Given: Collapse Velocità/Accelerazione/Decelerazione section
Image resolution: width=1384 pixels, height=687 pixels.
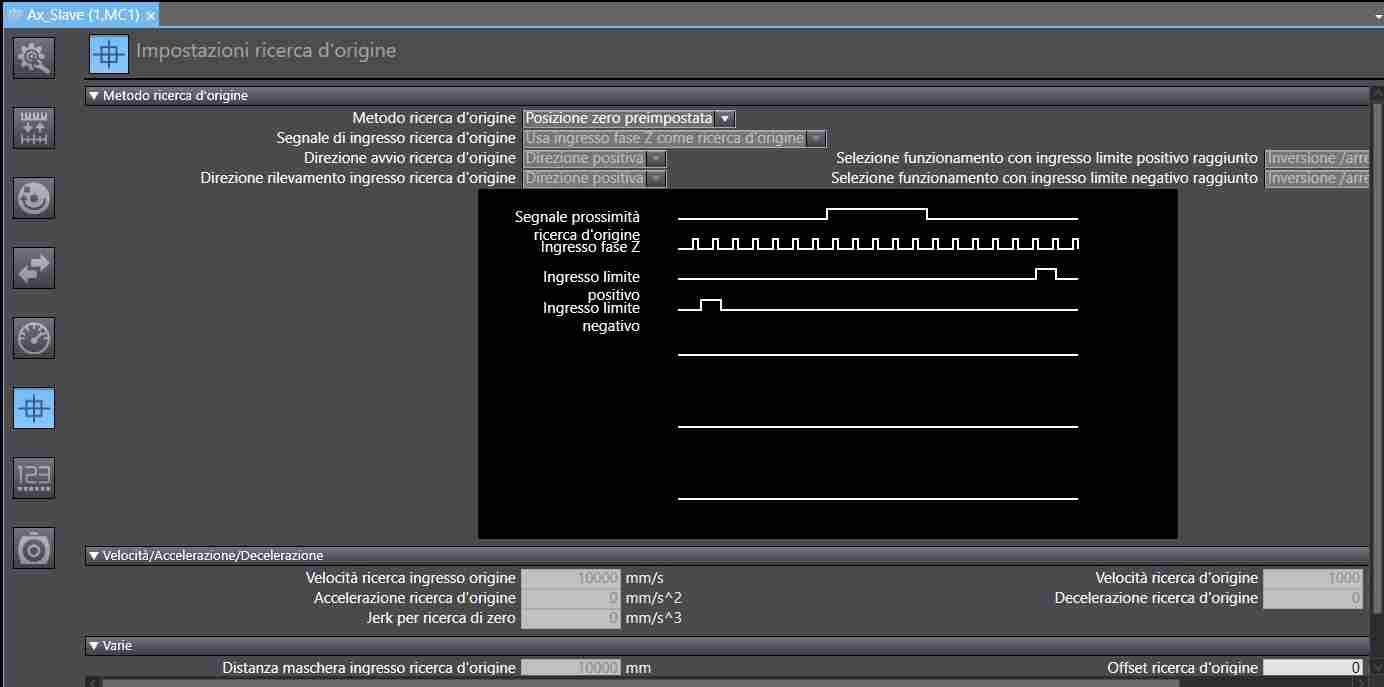Looking at the screenshot, I should [x=94, y=556].
